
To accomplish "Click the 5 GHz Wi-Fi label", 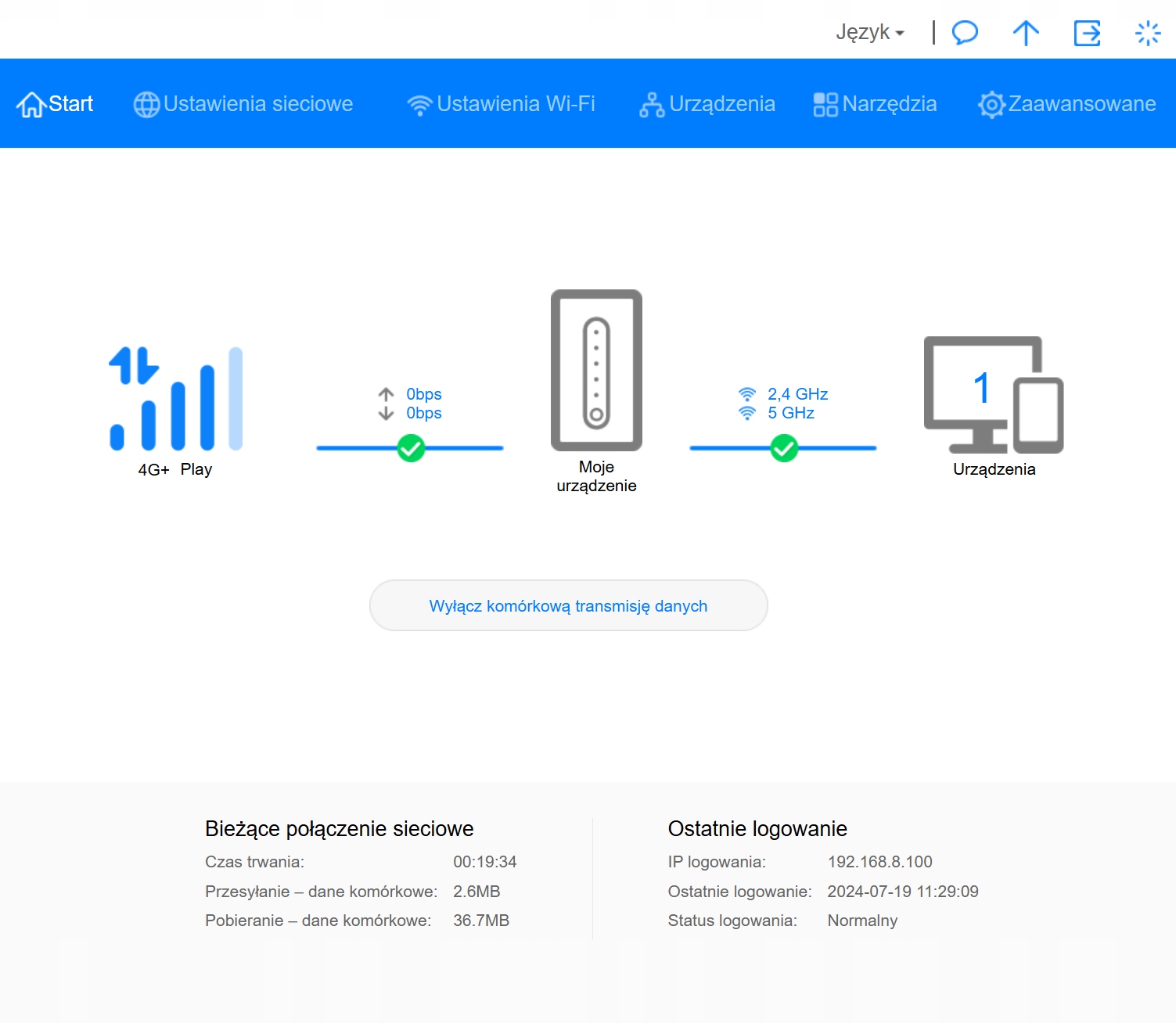I will pyautogui.click(x=791, y=413).
